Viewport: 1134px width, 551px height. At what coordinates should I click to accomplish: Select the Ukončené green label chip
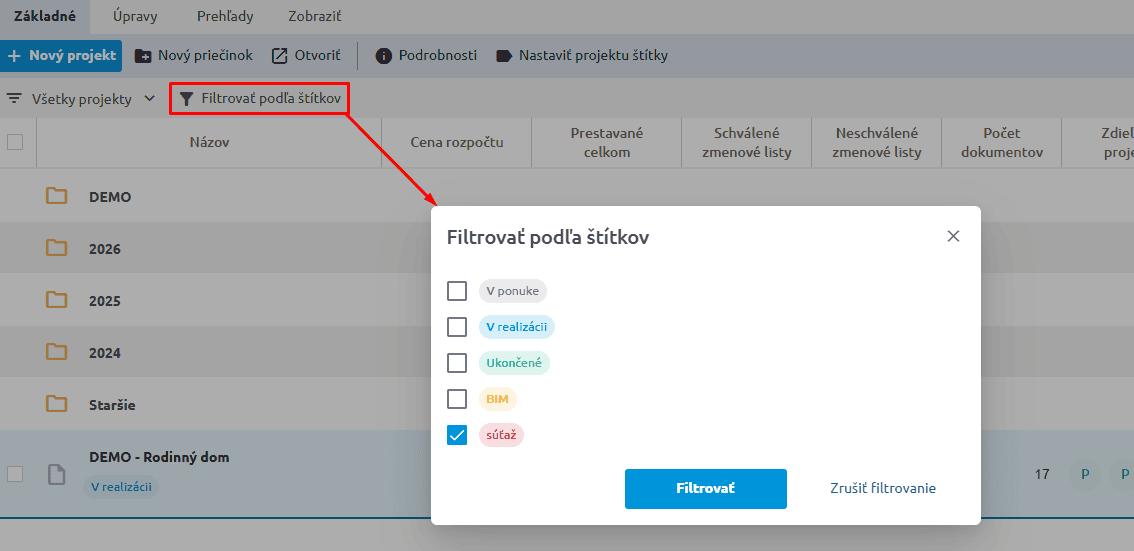click(514, 363)
